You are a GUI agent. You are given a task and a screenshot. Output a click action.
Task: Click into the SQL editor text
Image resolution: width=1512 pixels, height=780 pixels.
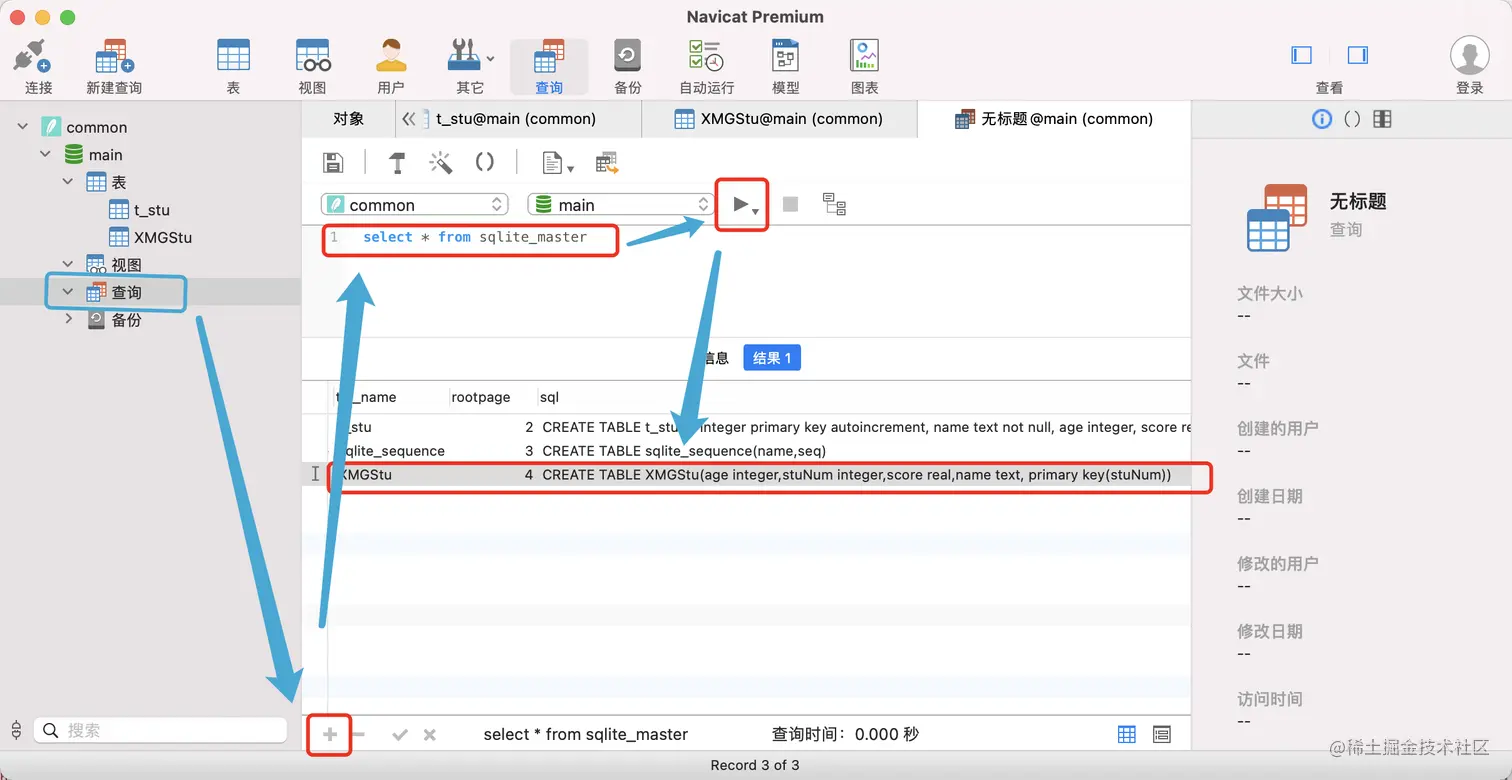pos(475,237)
